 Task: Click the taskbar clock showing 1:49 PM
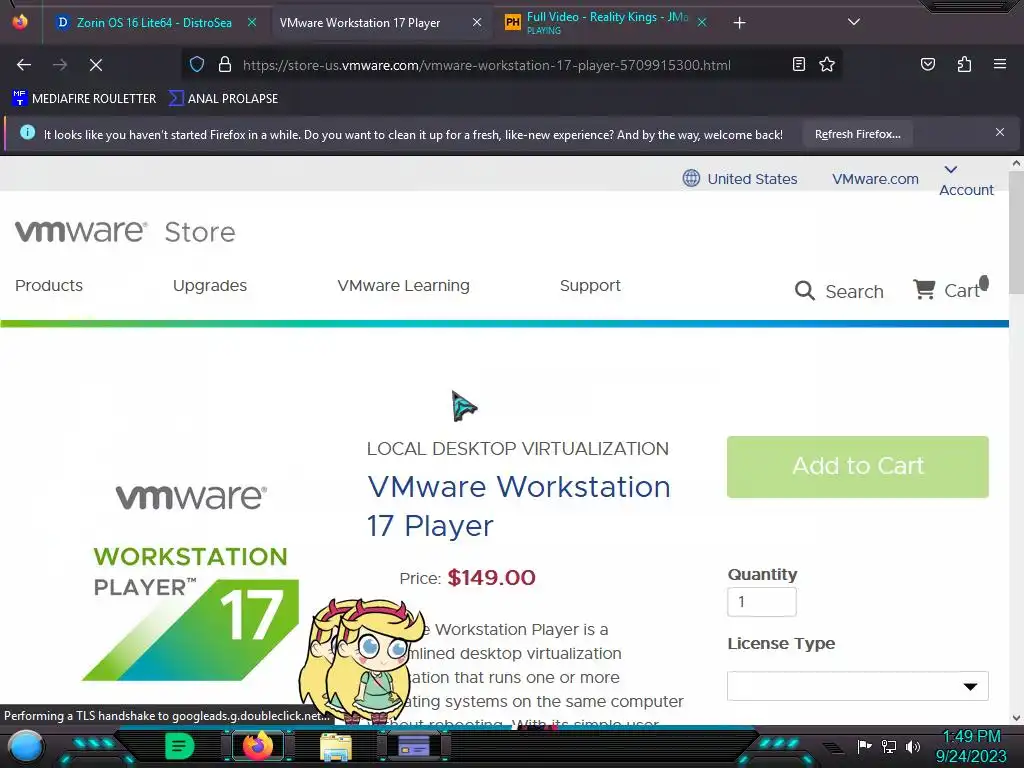(971, 746)
